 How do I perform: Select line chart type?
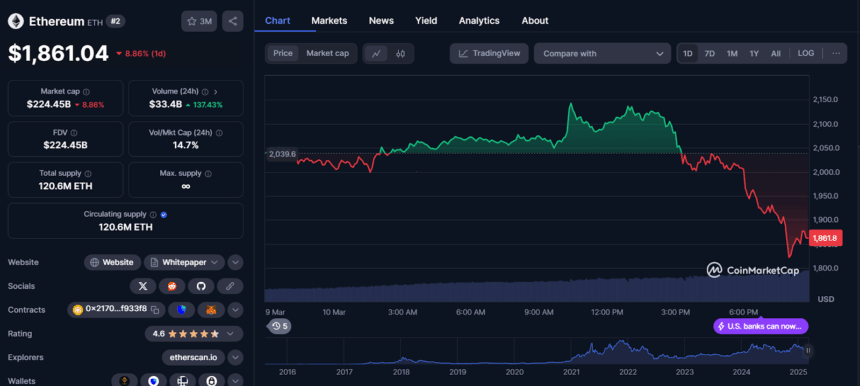click(376, 54)
